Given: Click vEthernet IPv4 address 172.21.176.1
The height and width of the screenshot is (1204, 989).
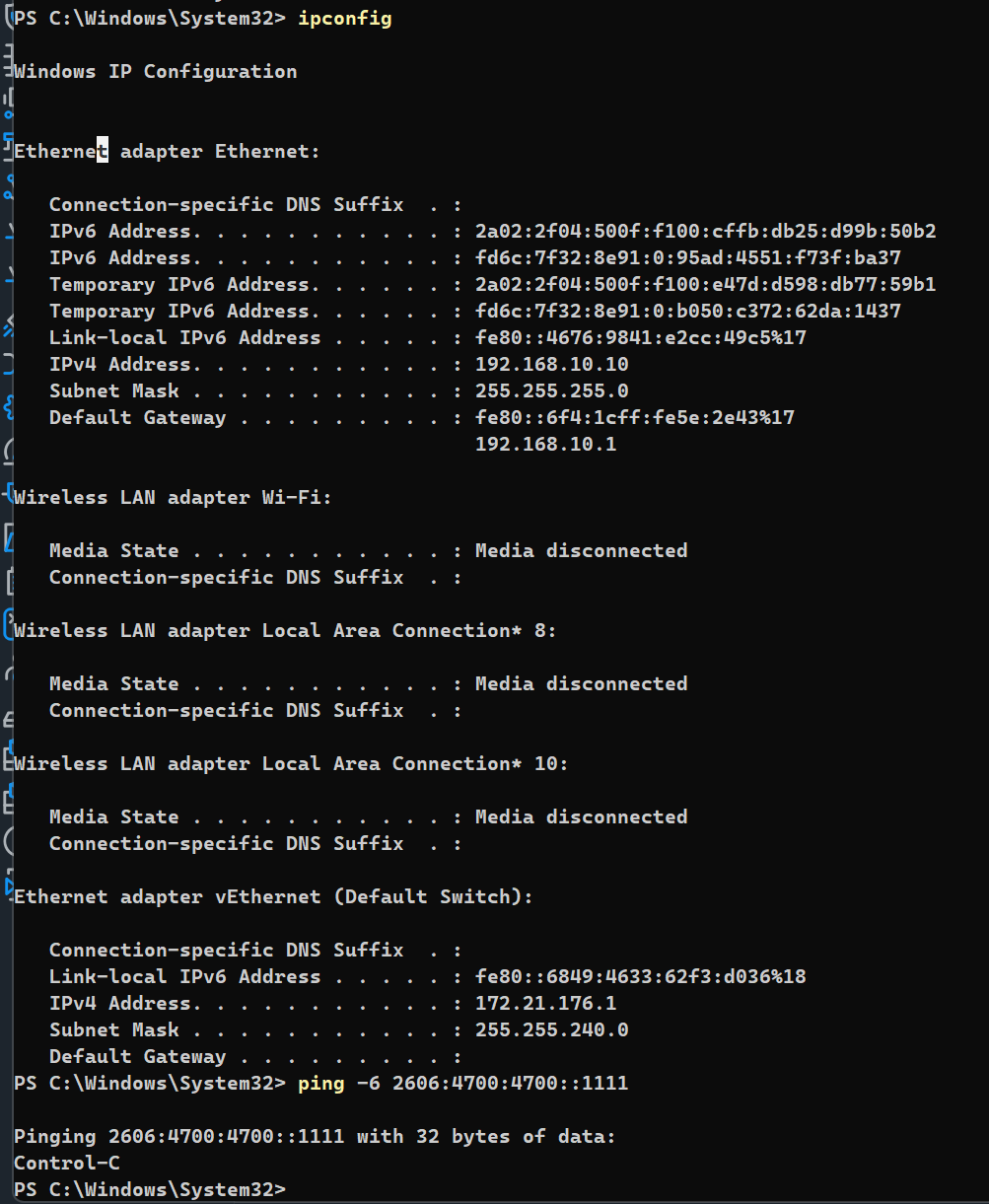Looking at the screenshot, I should click(x=545, y=1003).
